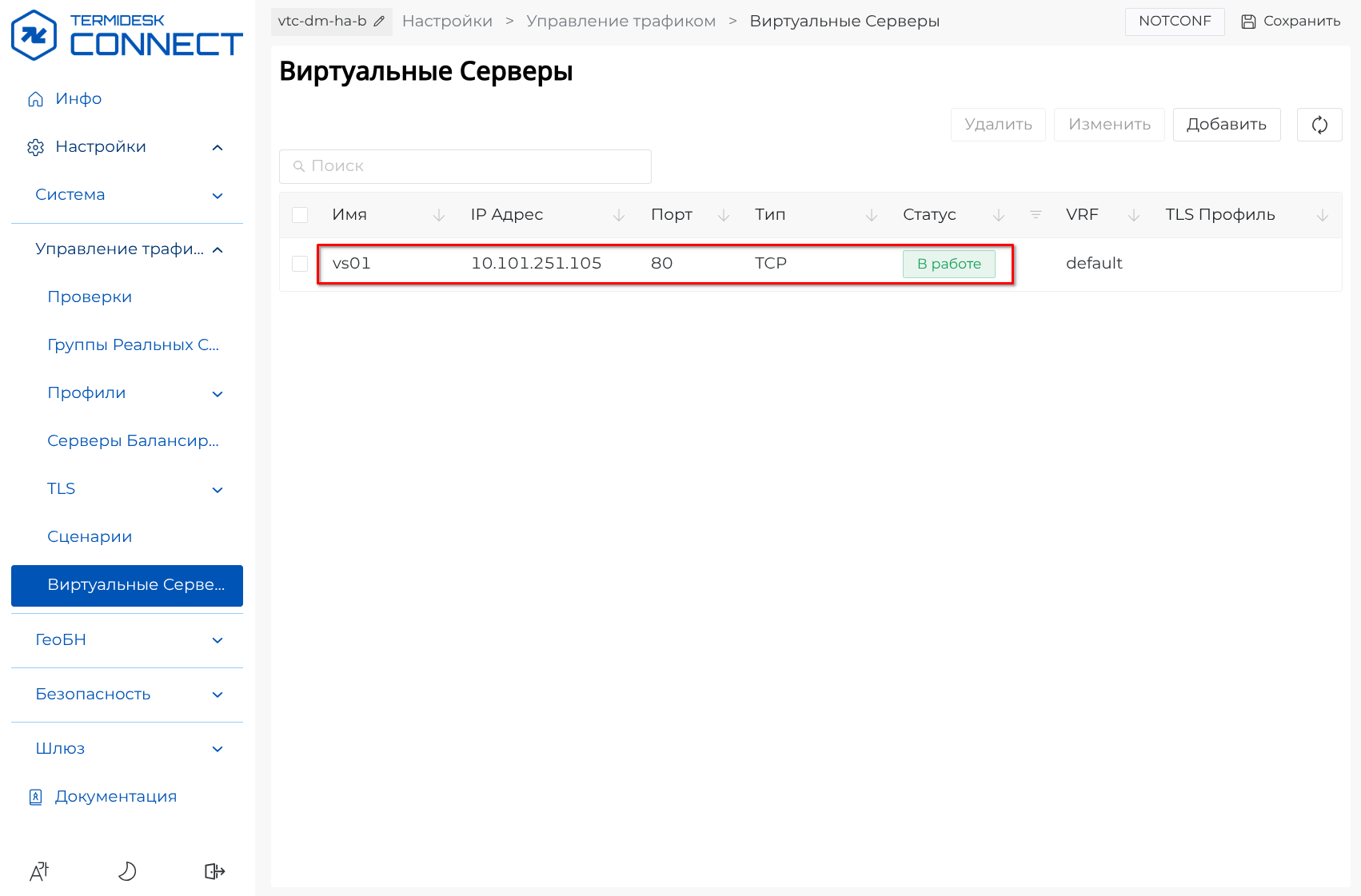Click the pencil icon beside vtc-dm-ha-b

pyautogui.click(x=379, y=22)
